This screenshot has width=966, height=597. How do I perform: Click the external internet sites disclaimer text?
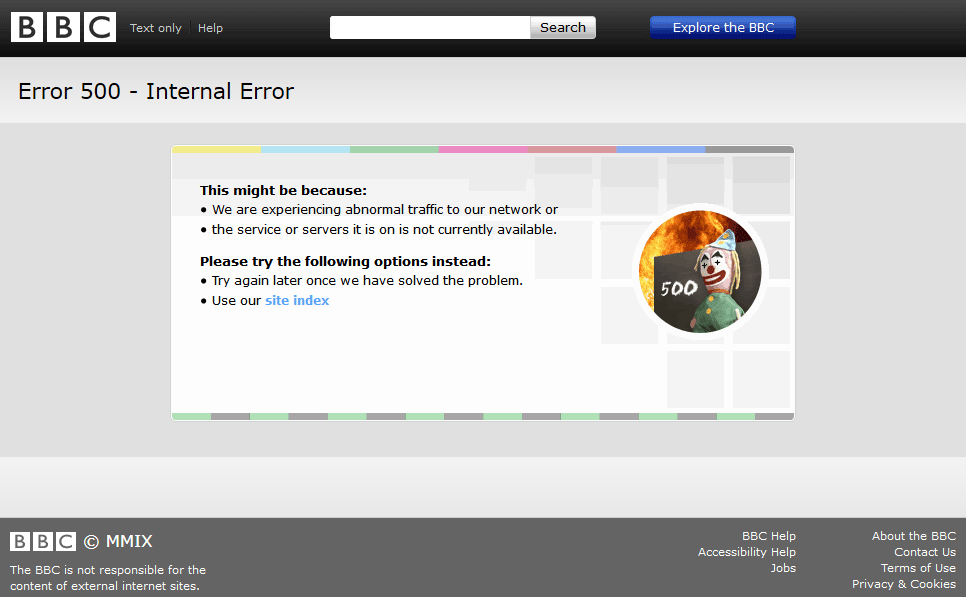click(108, 578)
